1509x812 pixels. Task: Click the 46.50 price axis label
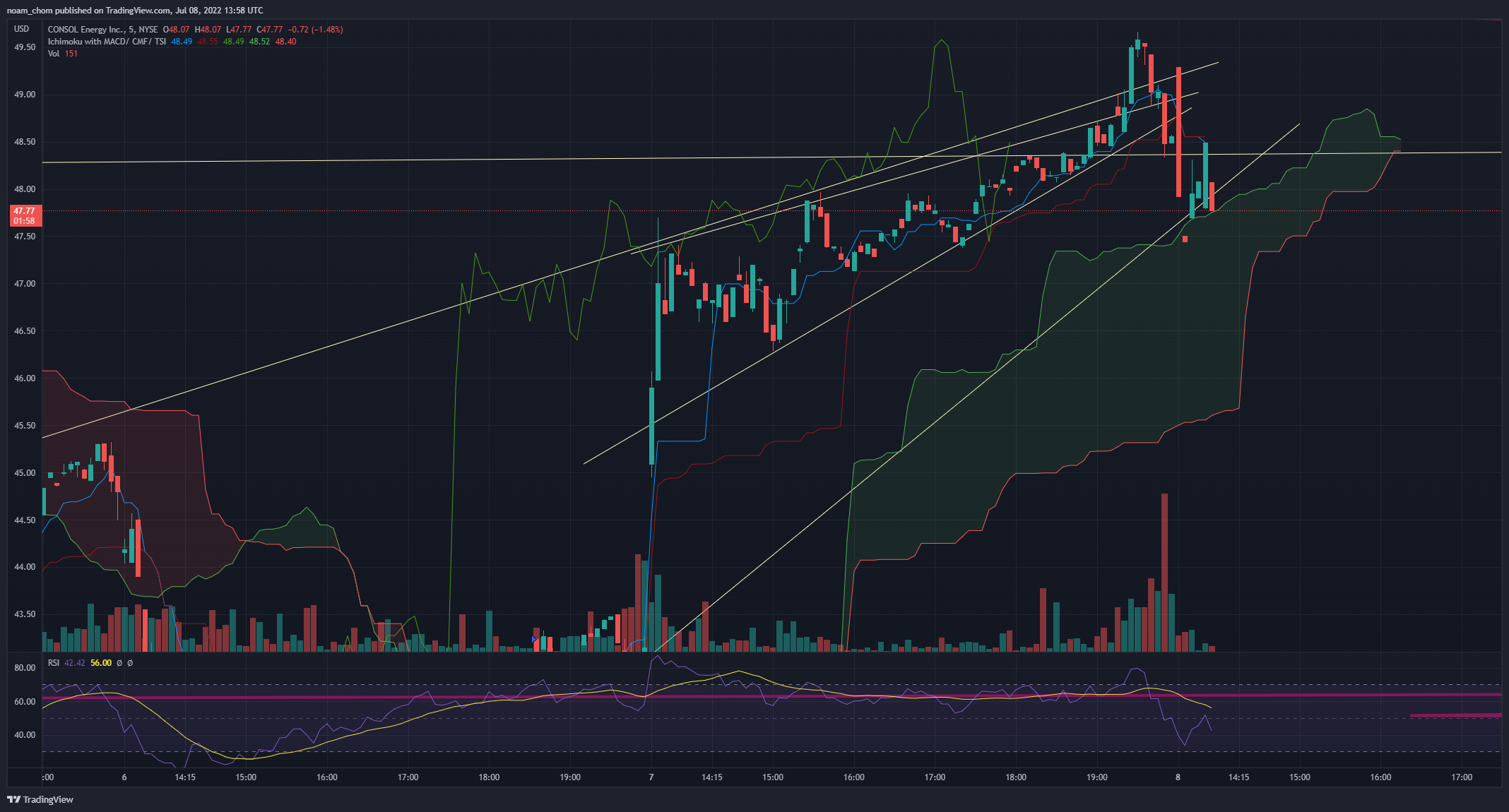tap(25, 331)
